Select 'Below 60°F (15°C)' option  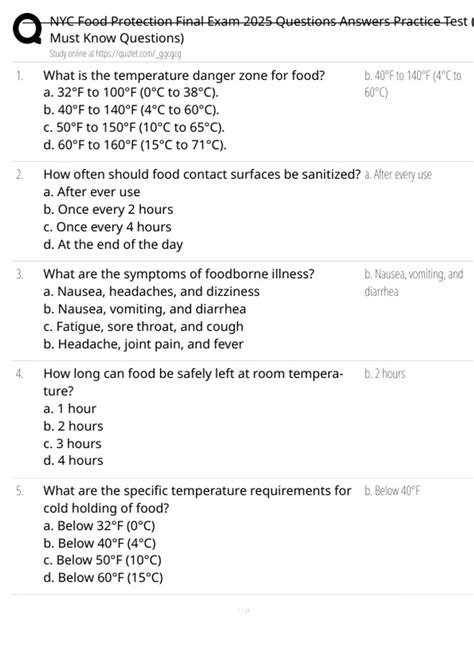point(103,578)
